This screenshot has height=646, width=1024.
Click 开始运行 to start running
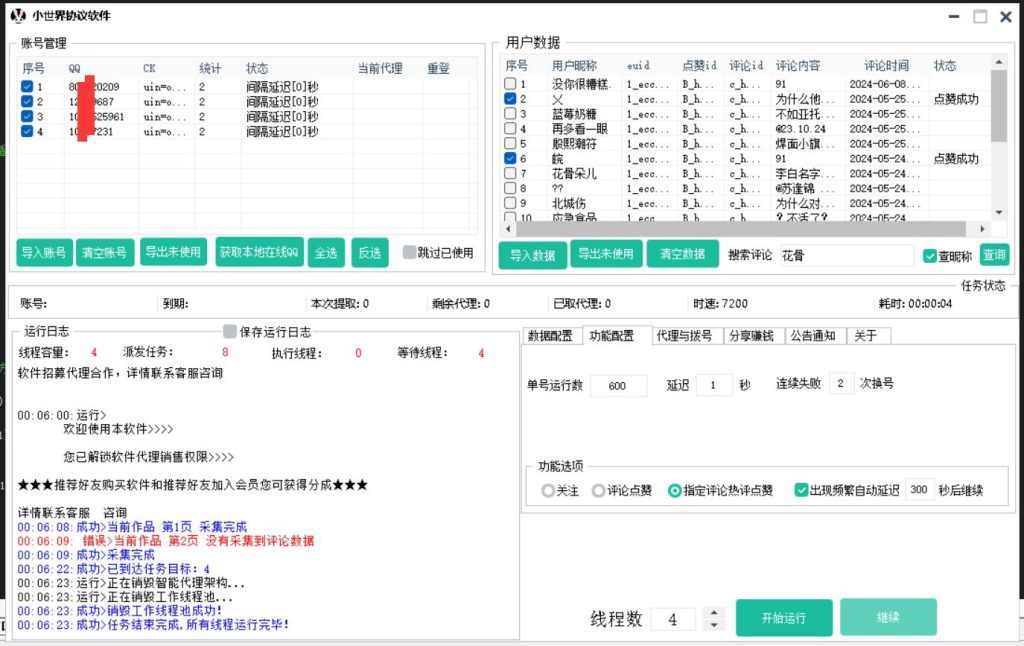coord(783,617)
